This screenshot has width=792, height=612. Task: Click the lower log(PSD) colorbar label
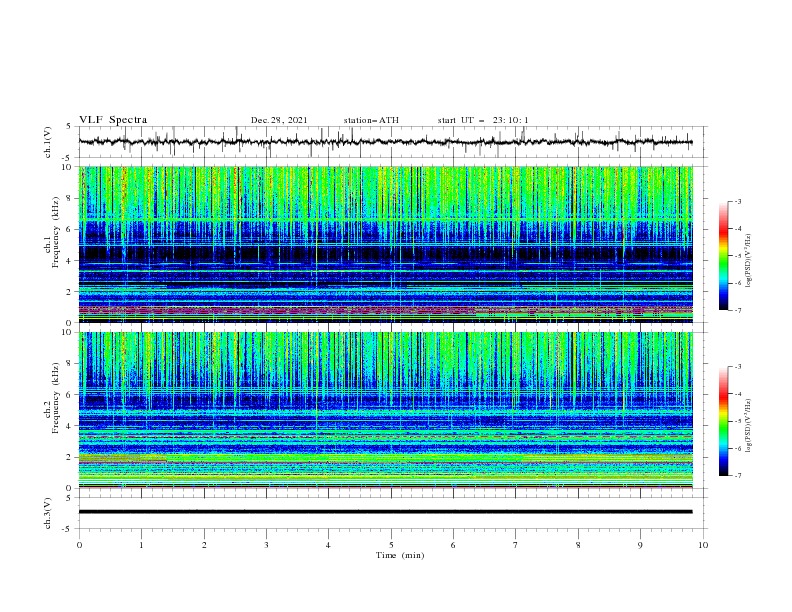749,426
